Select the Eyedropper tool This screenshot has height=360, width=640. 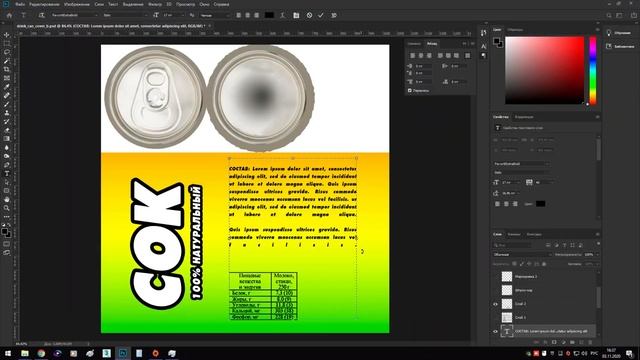click(7, 87)
